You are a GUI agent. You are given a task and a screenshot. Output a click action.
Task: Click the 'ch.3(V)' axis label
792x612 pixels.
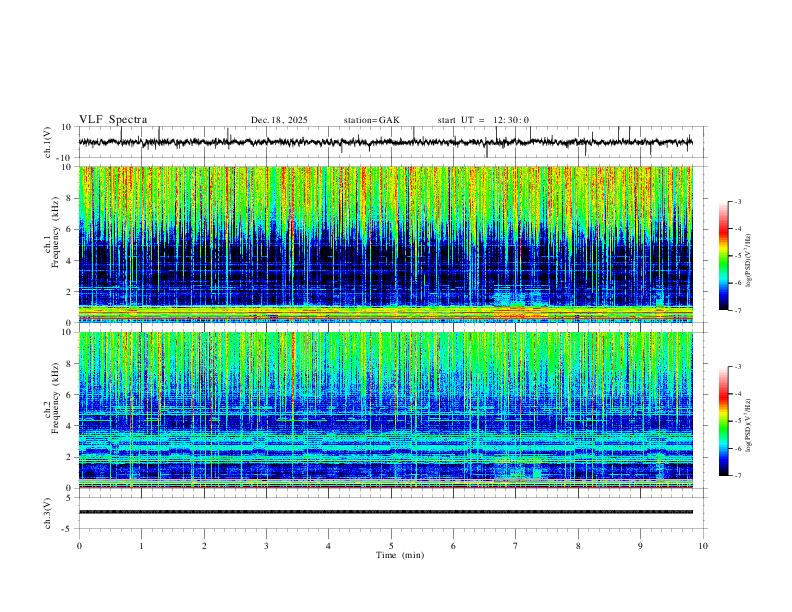[48, 513]
